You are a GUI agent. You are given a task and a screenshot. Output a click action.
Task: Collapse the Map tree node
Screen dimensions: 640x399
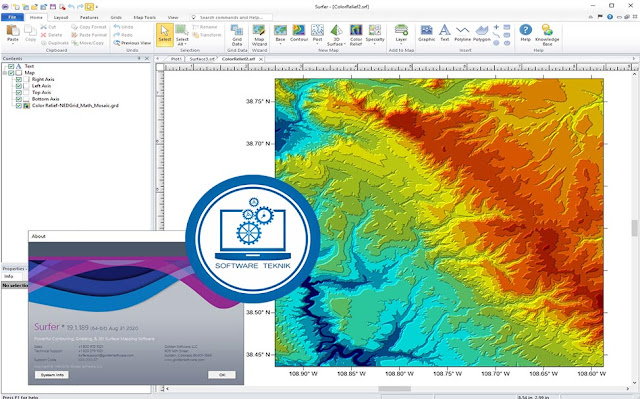tap(5, 73)
